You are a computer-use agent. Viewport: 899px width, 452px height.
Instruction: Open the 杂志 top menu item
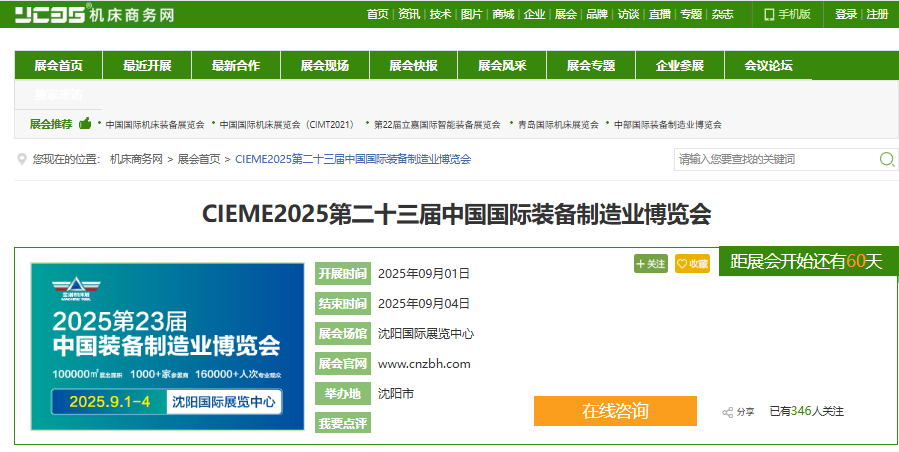pyautogui.click(x=722, y=14)
